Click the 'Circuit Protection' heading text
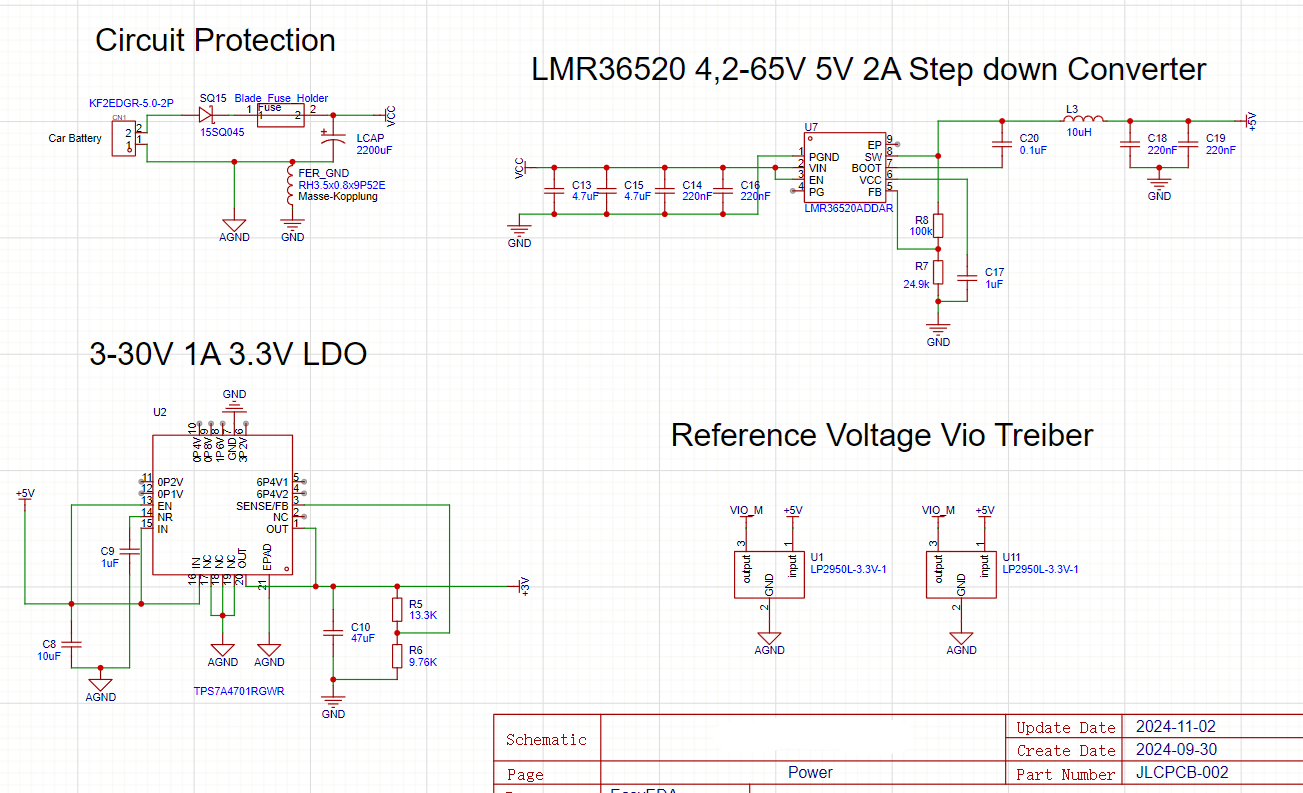1303x793 pixels. (215, 40)
